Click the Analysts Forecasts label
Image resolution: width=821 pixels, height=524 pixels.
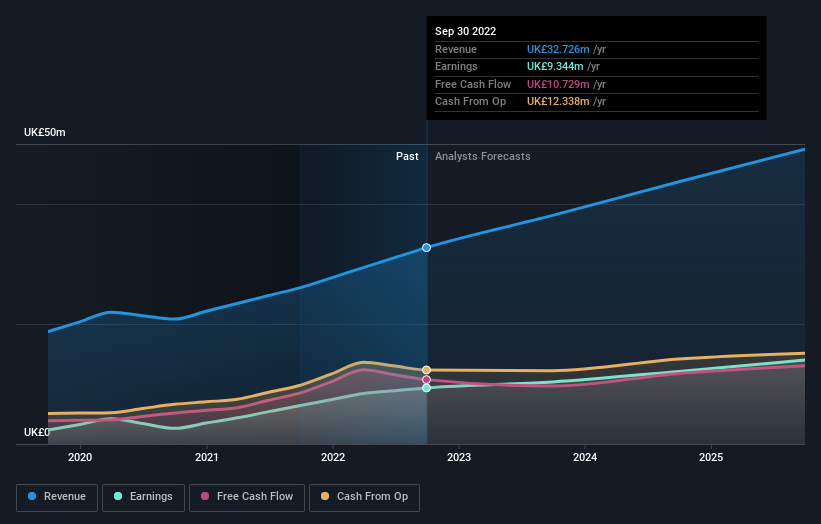[x=483, y=157]
